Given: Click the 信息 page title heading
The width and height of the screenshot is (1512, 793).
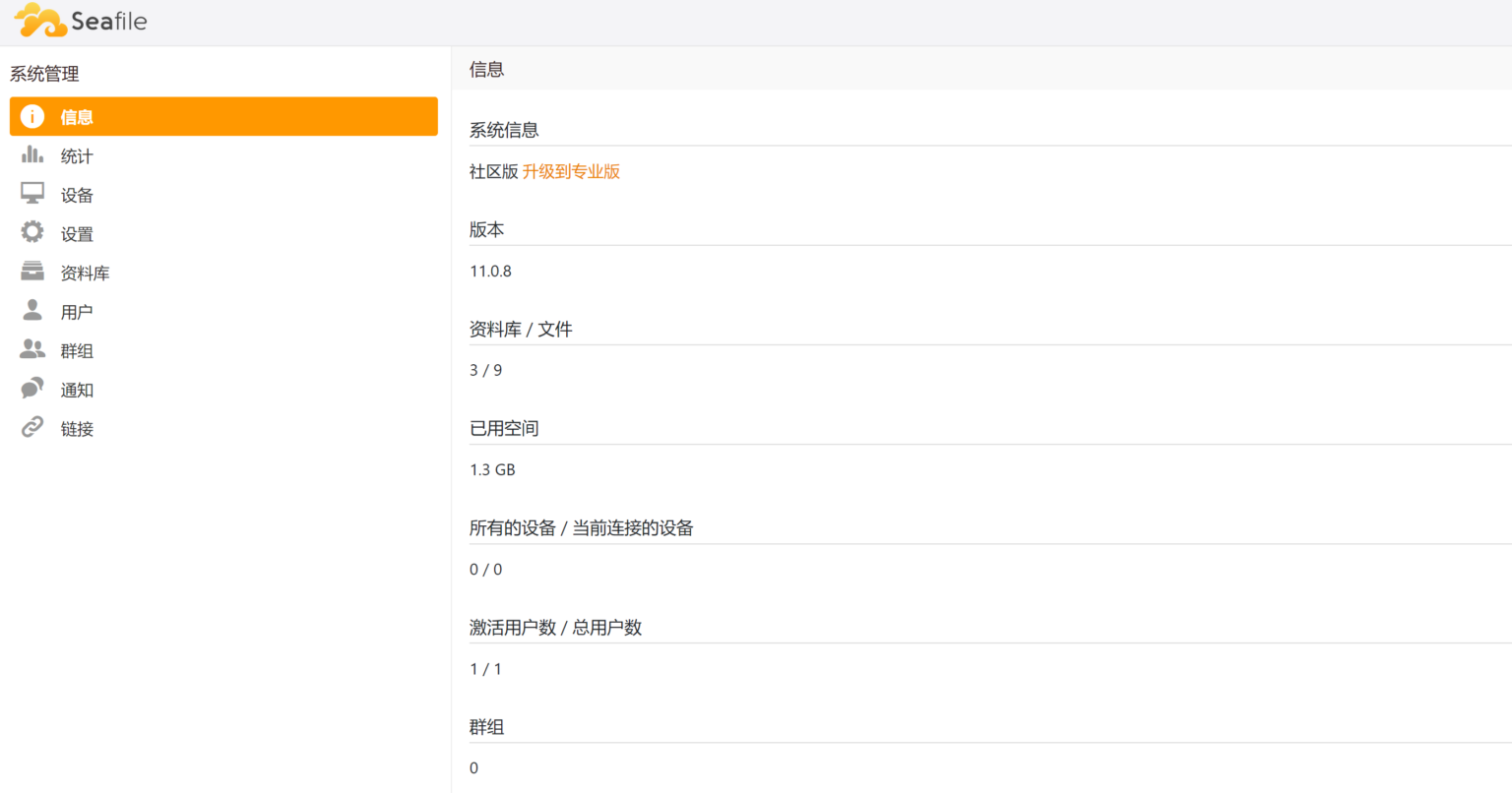Looking at the screenshot, I should coord(485,69).
